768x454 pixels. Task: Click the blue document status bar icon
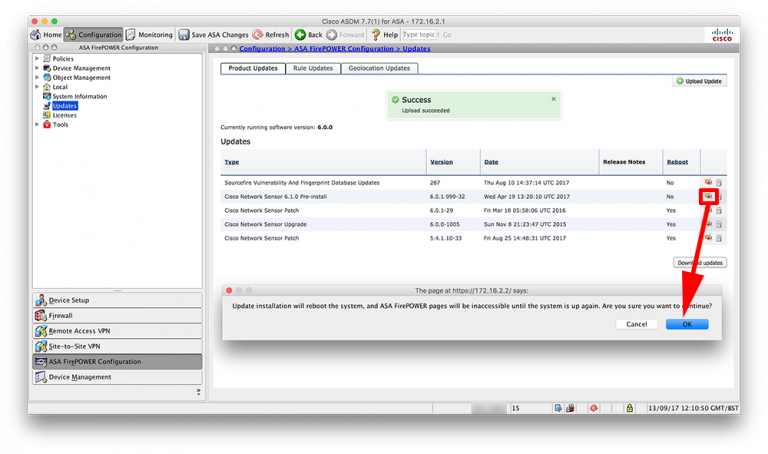coord(557,408)
